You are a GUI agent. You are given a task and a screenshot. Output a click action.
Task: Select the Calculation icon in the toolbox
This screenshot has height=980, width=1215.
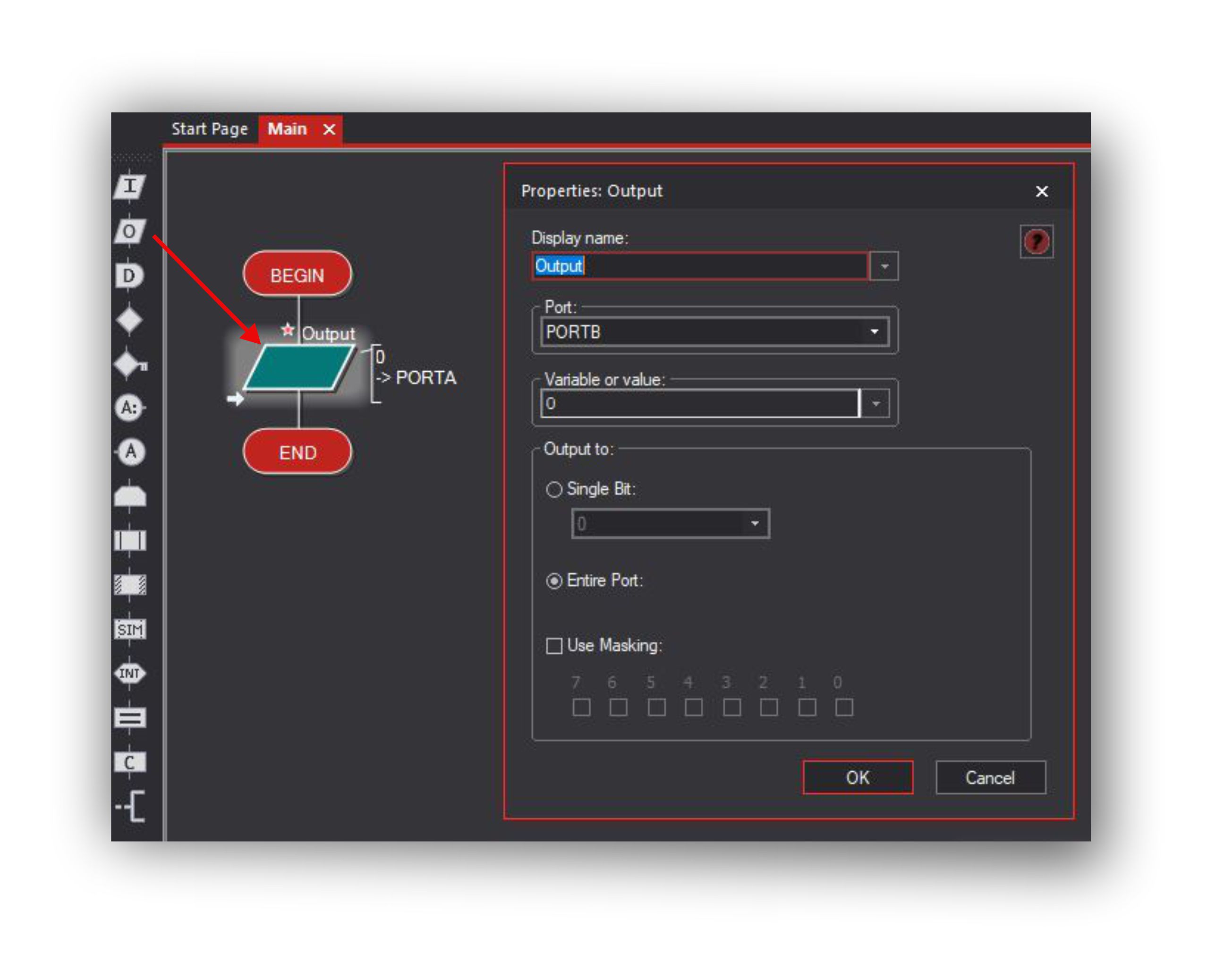pos(130,718)
